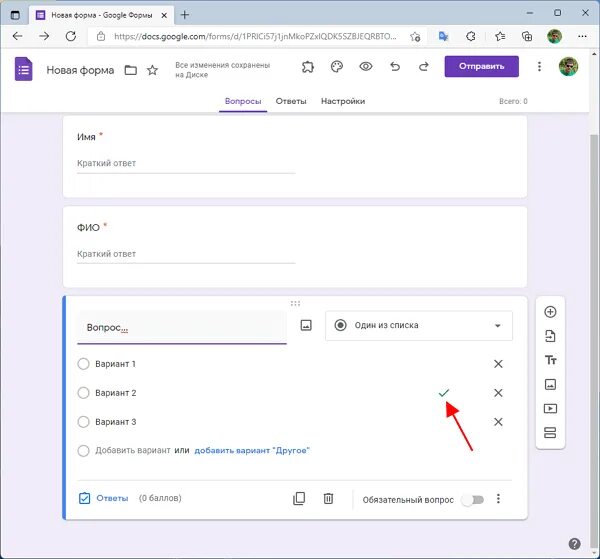Undo the last change
This screenshot has width=600, height=559.
[395, 67]
